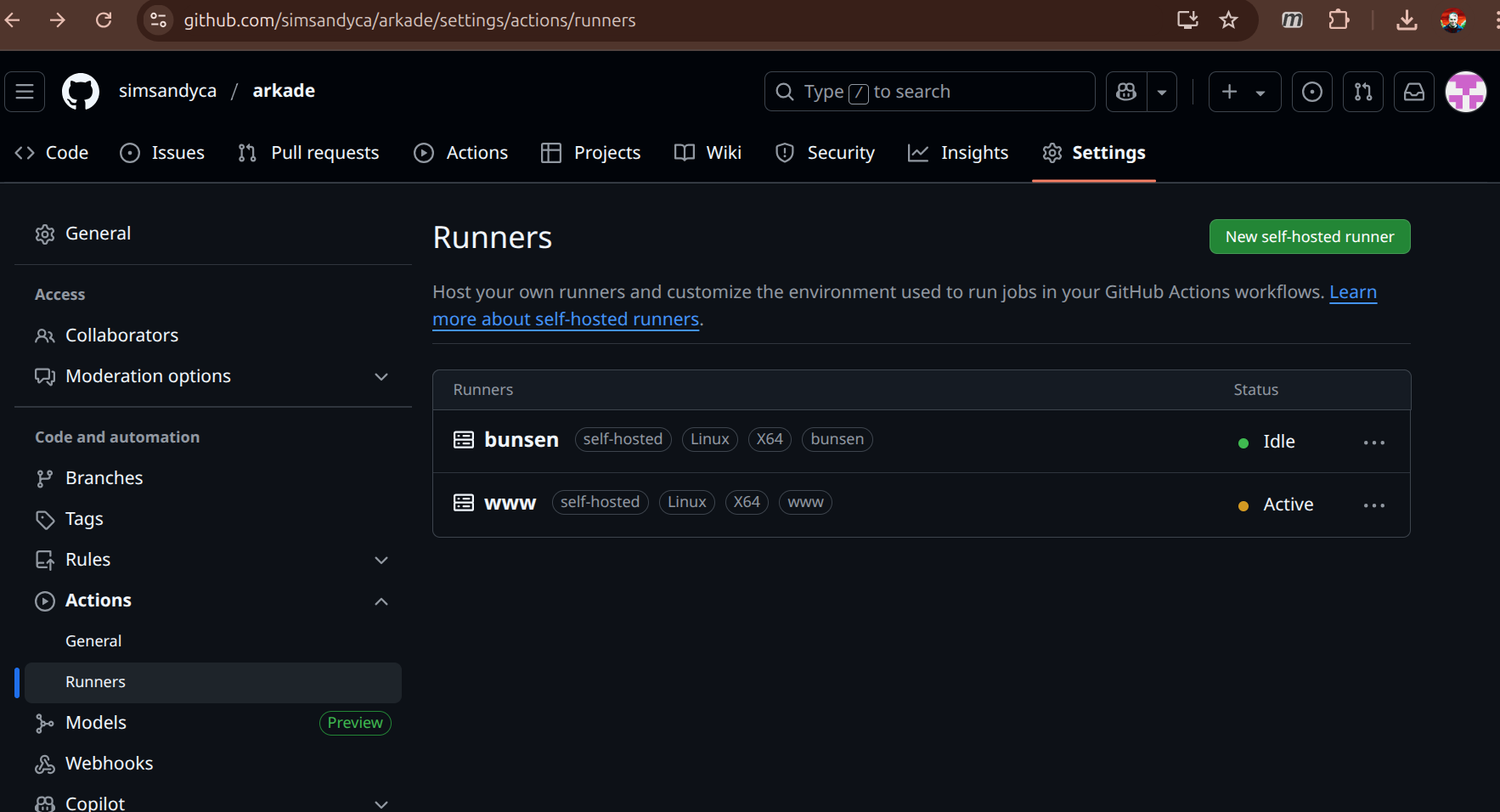Open Models settings
This screenshot has height=812, width=1500.
(213, 723)
